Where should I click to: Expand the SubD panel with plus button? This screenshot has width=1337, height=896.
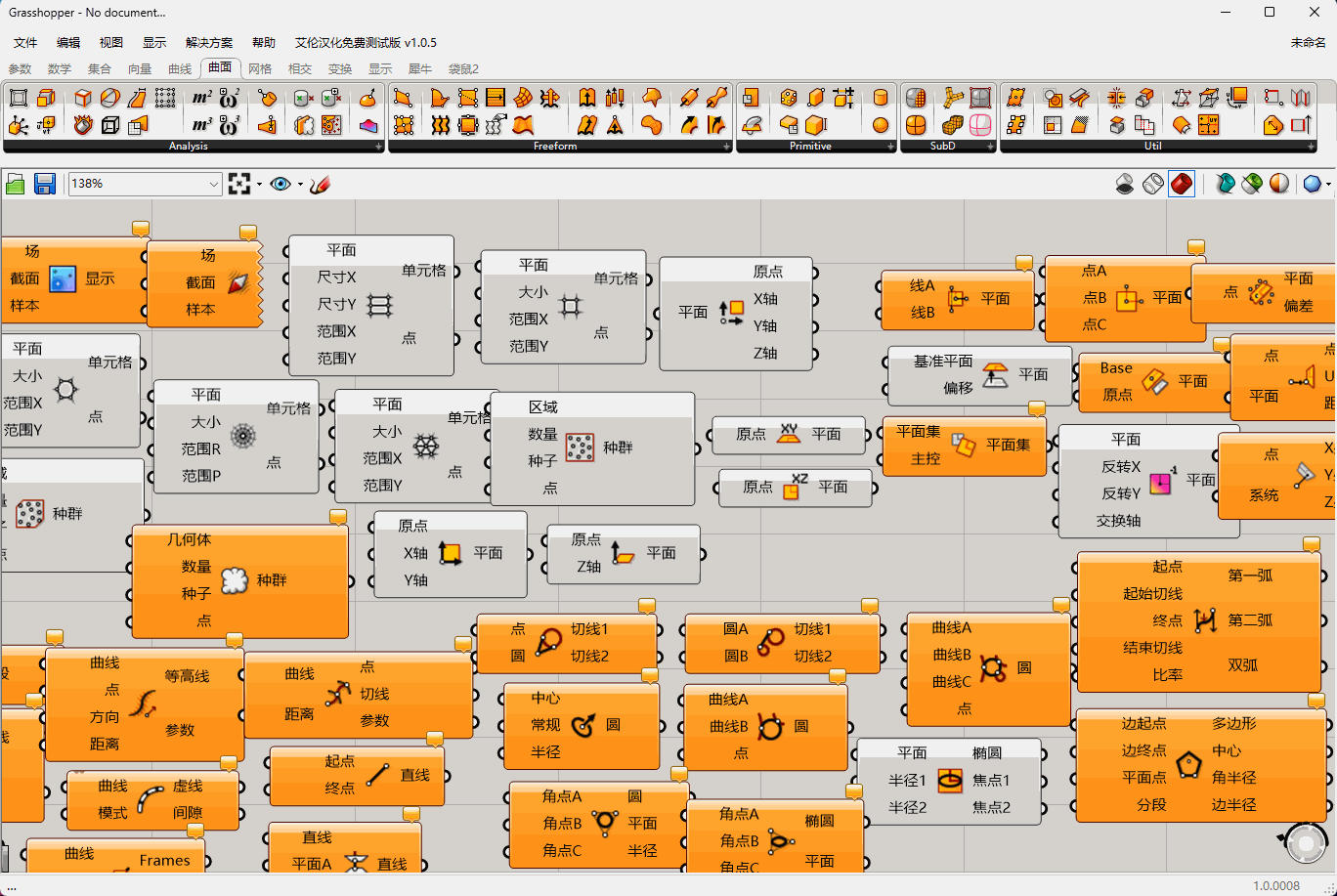[x=990, y=147]
